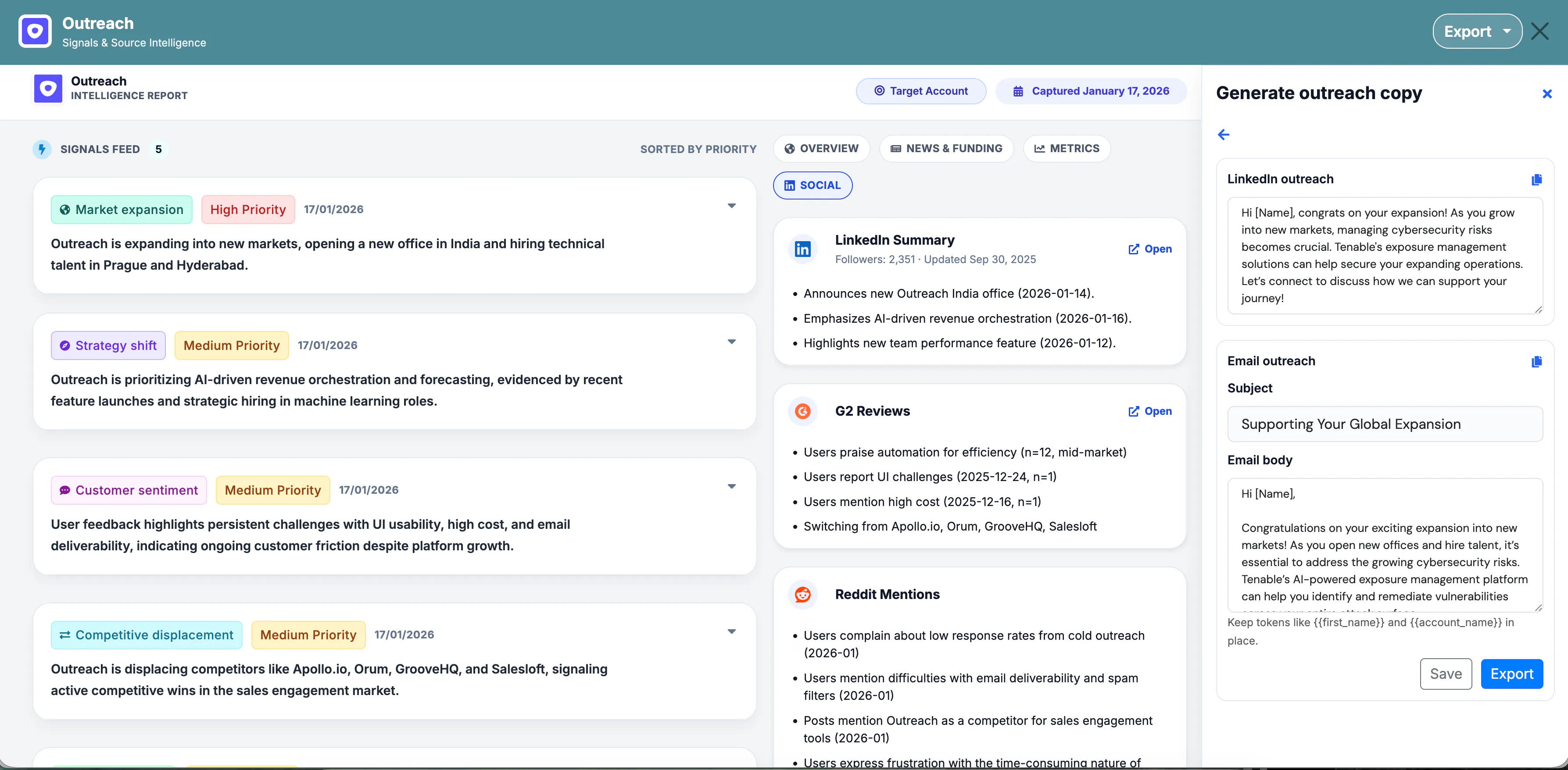The width and height of the screenshot is (1568, 770).
Task: Click 'Users mention high cost' bullet
Action: click(922, 502)
